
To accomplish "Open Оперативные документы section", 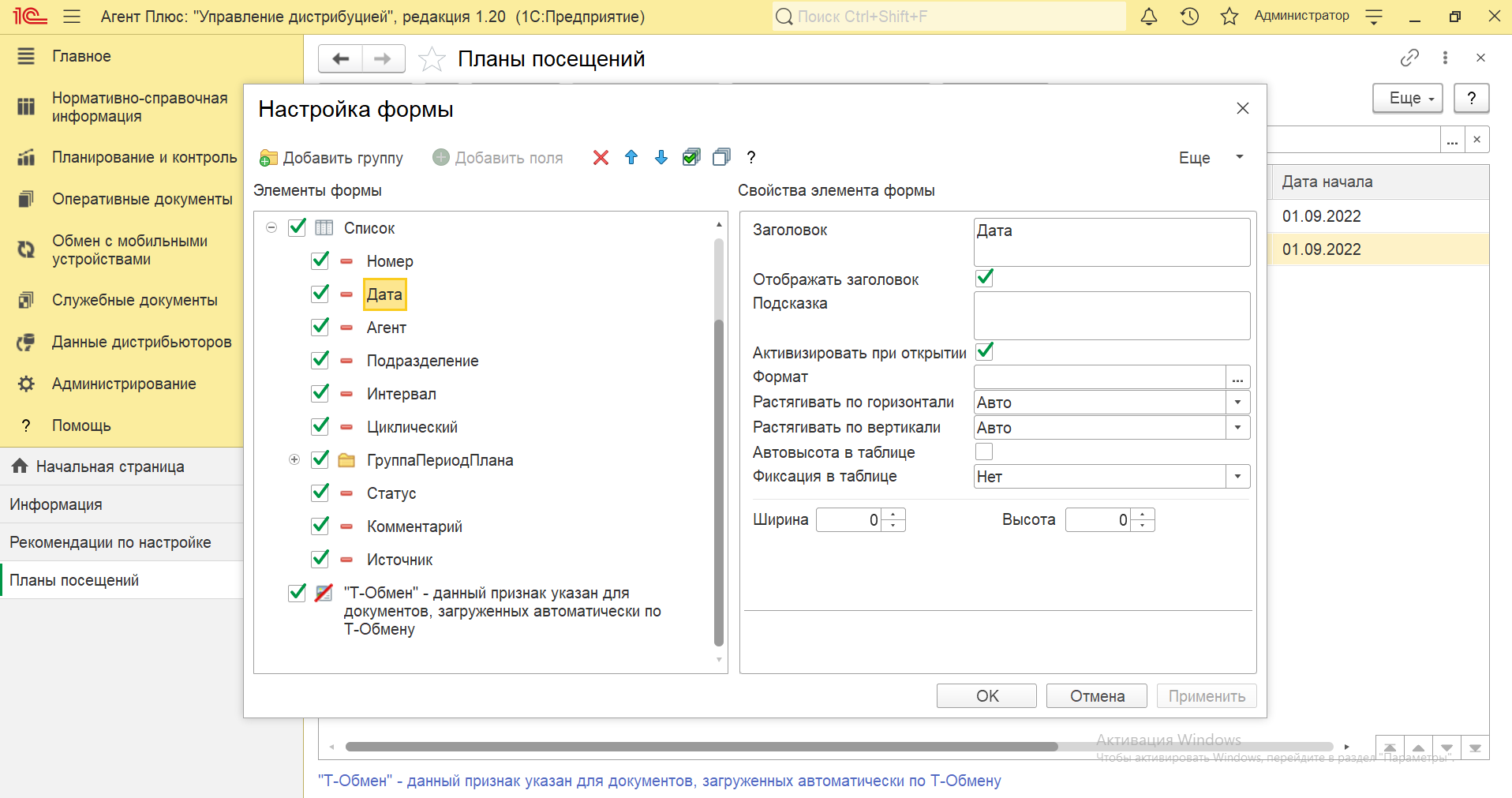I will point(142,199).
